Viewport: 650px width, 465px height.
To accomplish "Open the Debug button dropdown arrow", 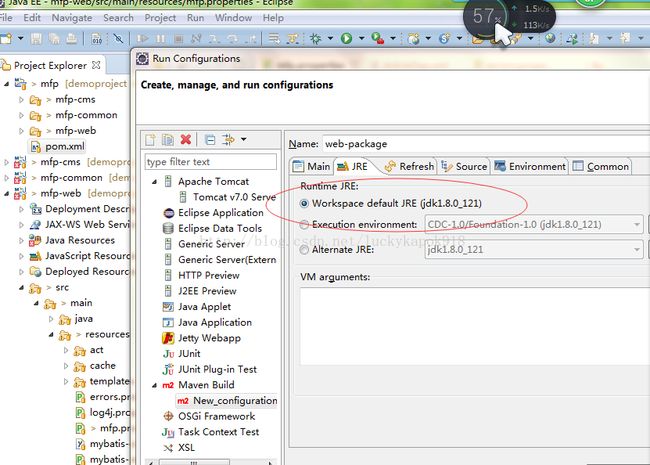I will (330, 39).
